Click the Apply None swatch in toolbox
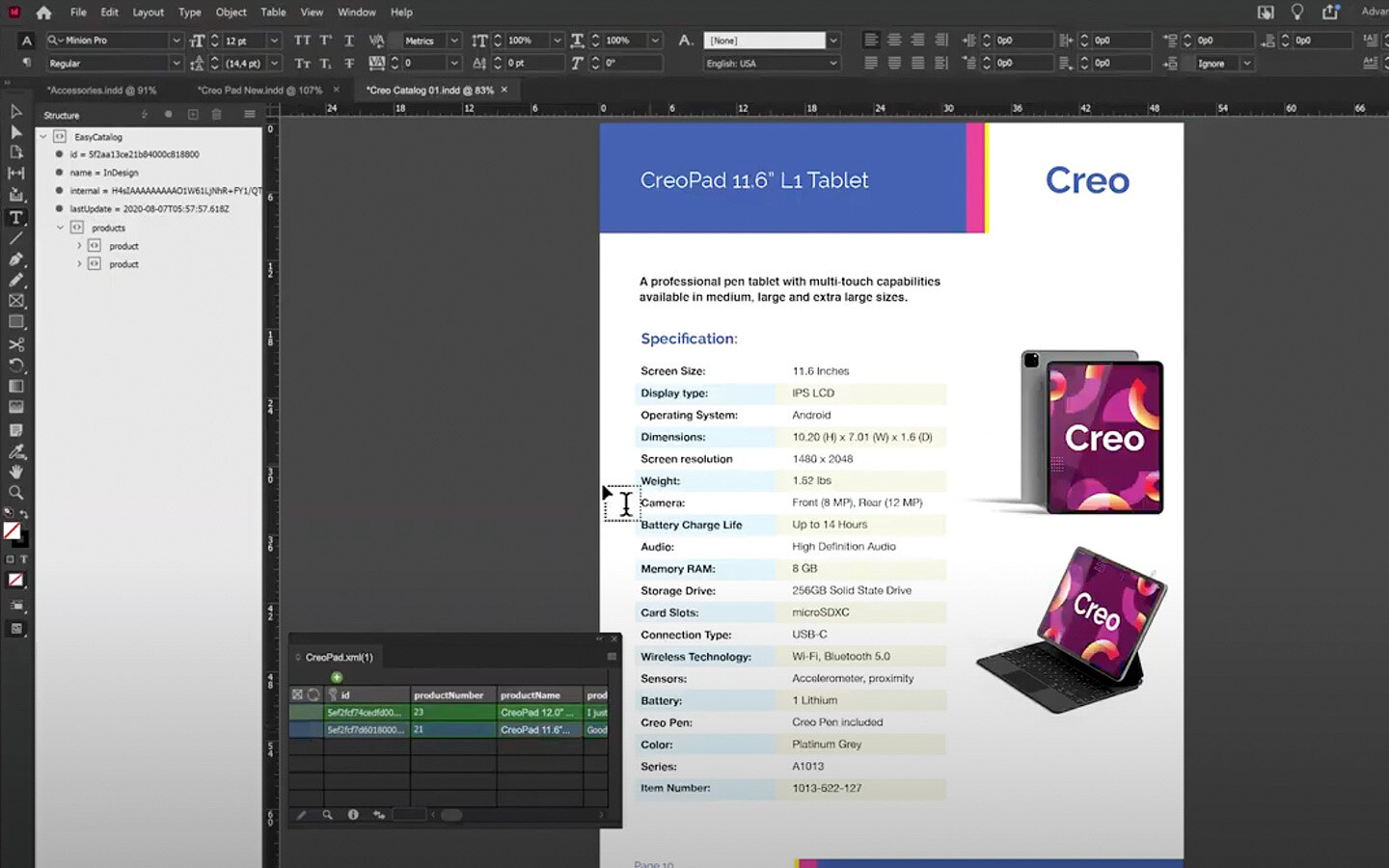This screenshot has width=1389, height=868. 15,580
